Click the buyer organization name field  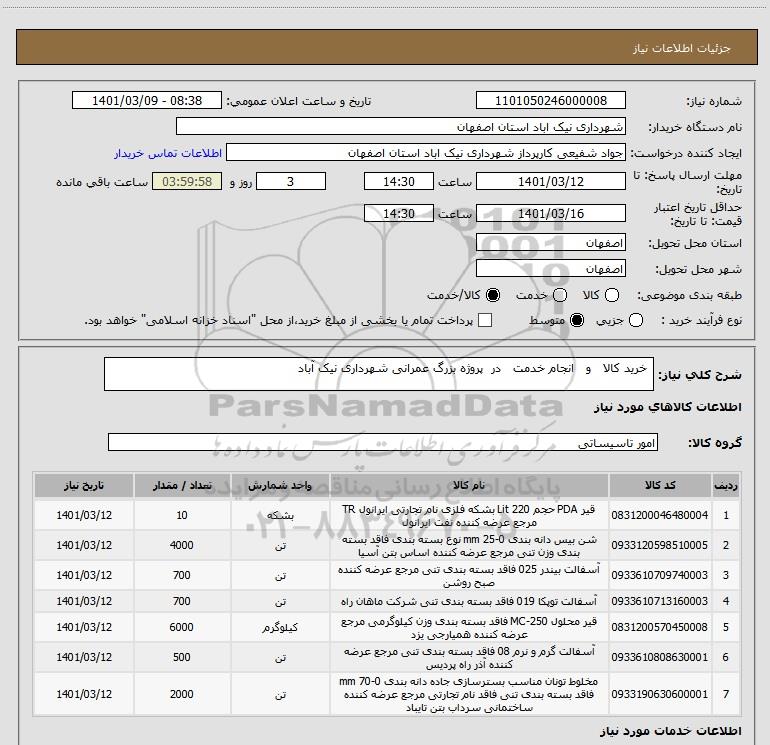[401, 127]
